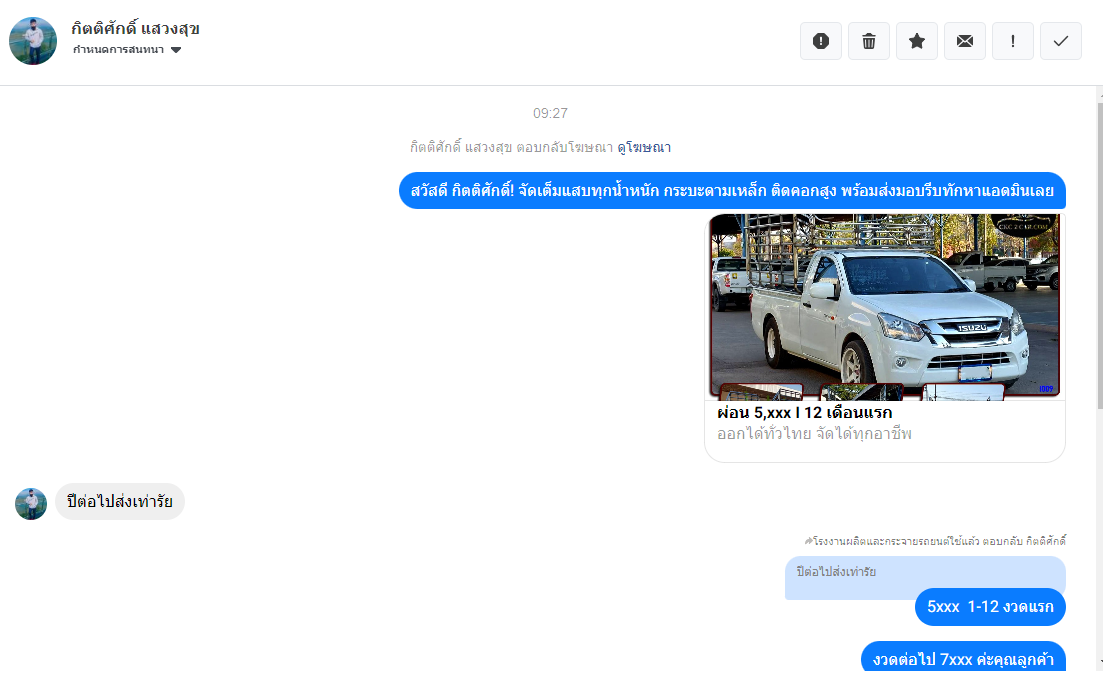Open the ดูโฆษณา link
The width and height of the screenshot is (1103, 674).
pos(643,147)
